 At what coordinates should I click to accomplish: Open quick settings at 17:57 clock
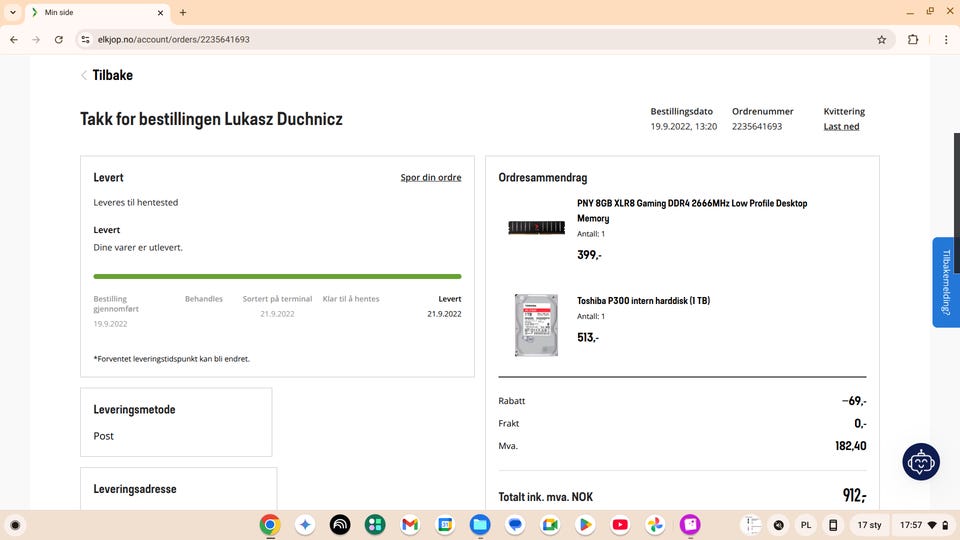point(924,525)
